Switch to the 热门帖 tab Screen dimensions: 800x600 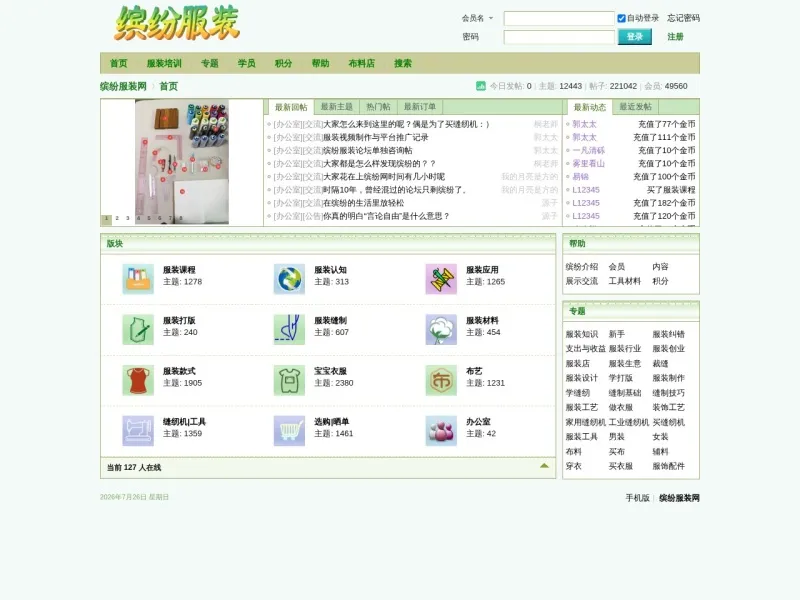(x=378, y=107)
